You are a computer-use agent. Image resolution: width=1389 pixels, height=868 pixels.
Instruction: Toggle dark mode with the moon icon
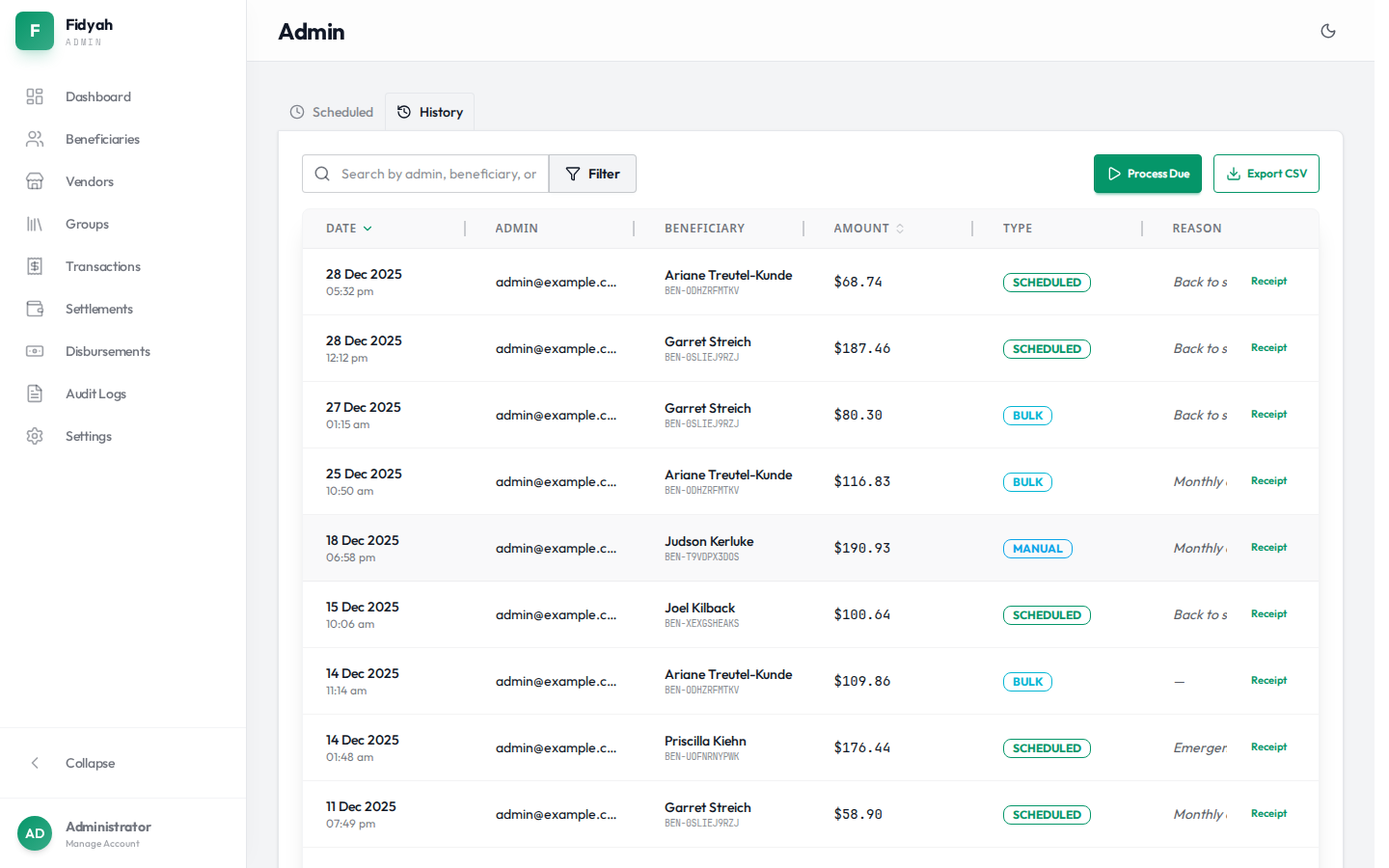pyautogui.click(x=1328, y=31)
